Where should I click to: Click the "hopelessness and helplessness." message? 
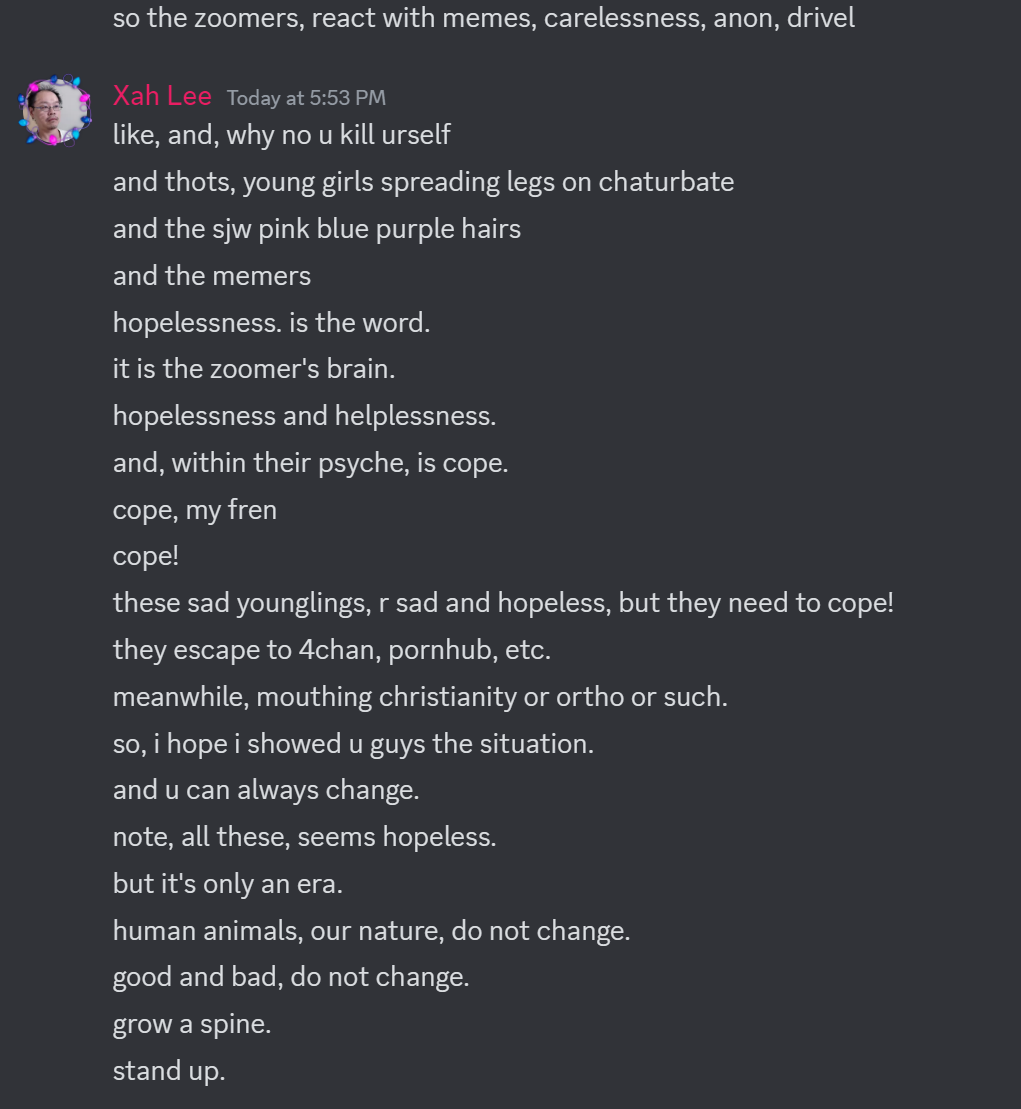tap(304, 416)
